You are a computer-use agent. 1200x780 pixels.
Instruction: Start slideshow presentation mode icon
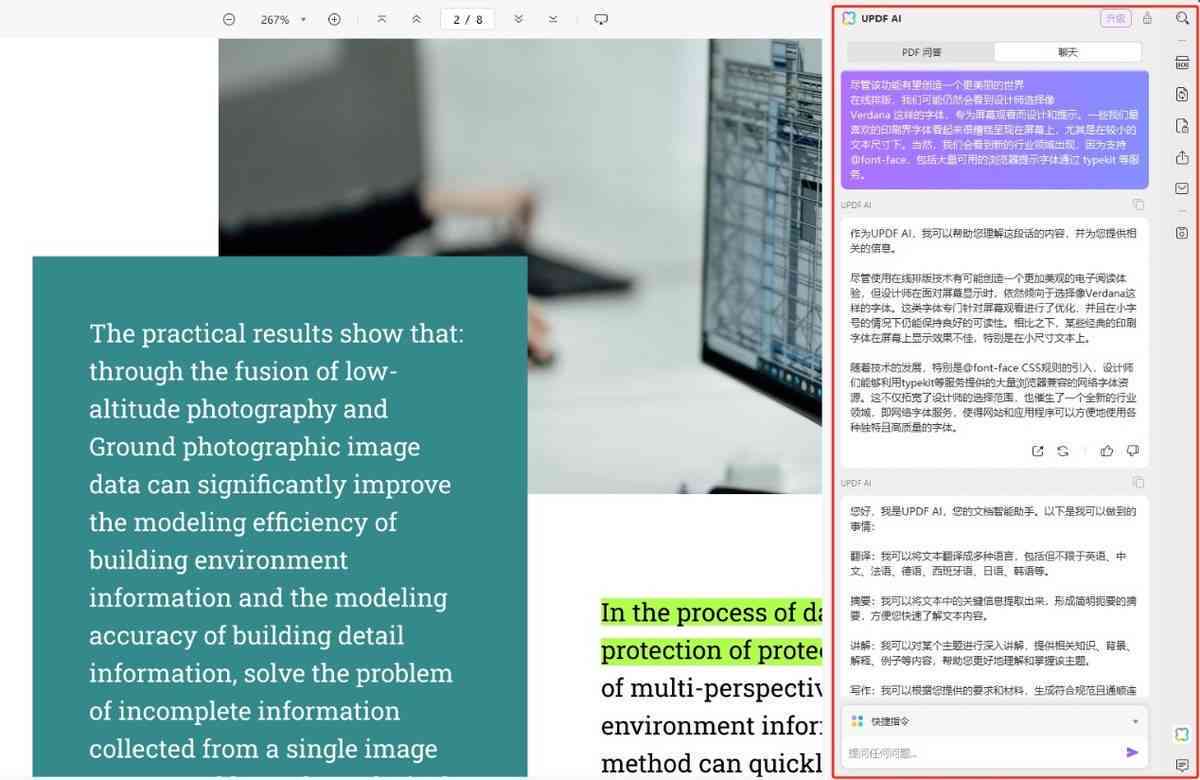601,19
